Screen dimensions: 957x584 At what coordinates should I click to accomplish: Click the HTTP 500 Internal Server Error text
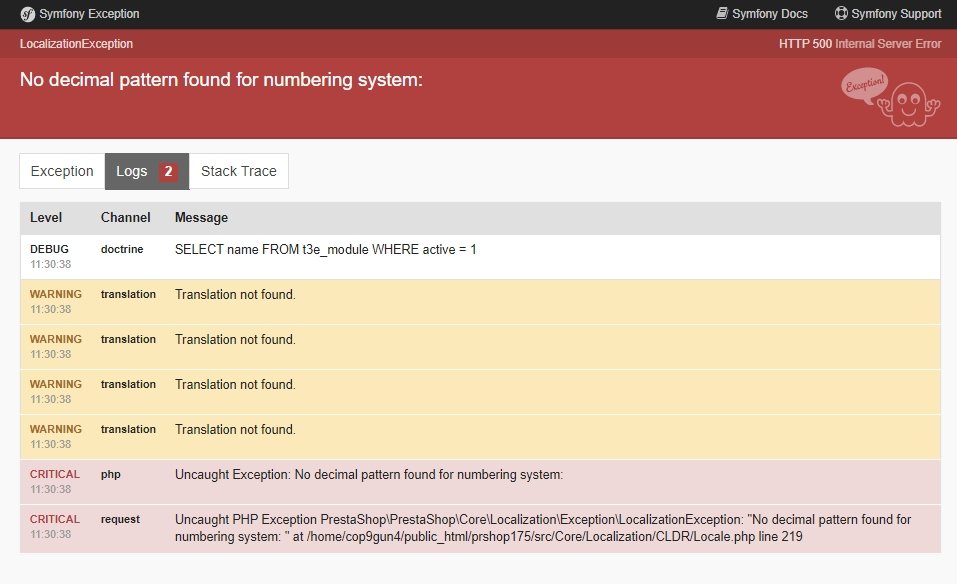pos(859,44)
